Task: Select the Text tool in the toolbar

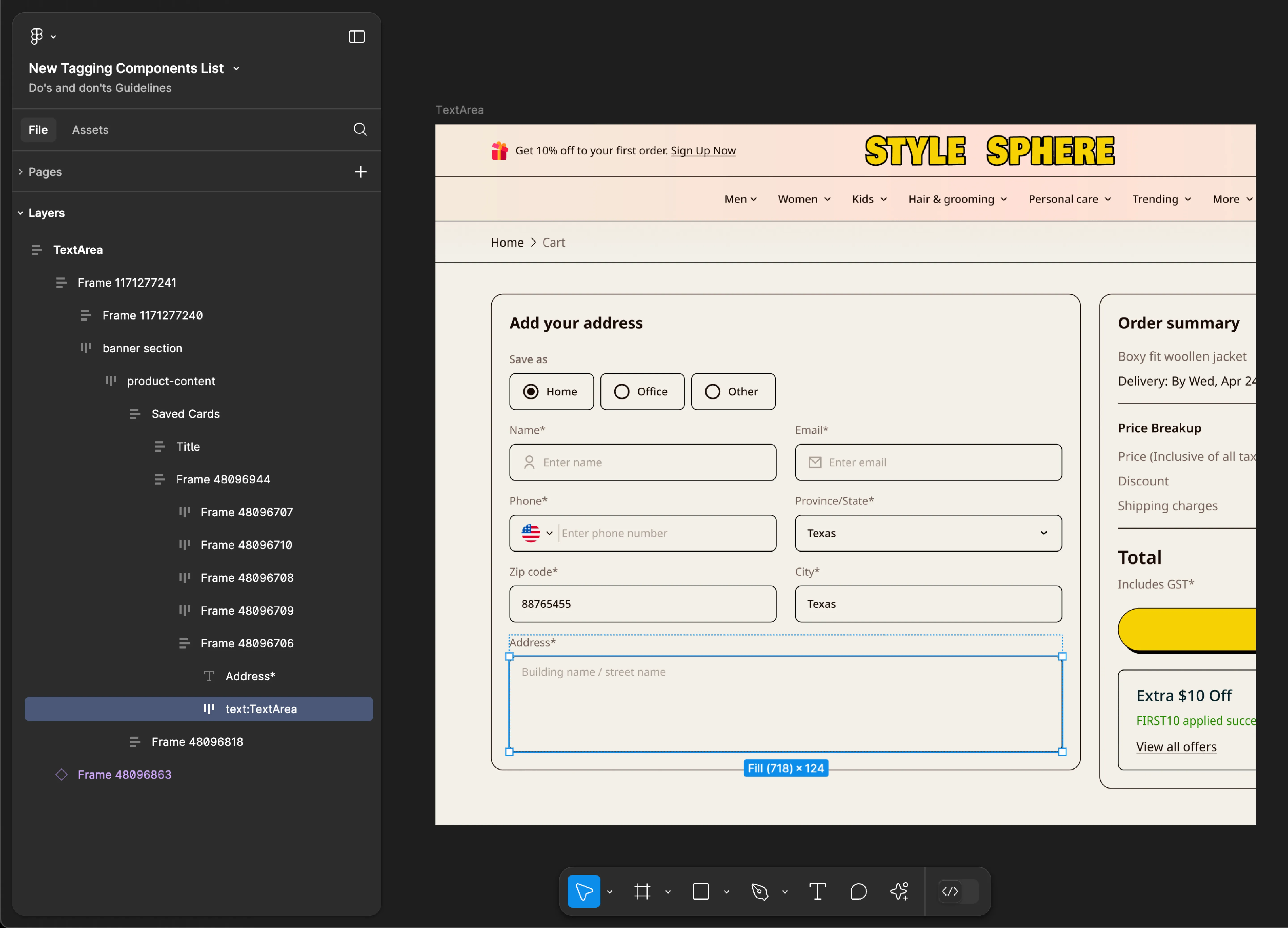Action: 817,892
